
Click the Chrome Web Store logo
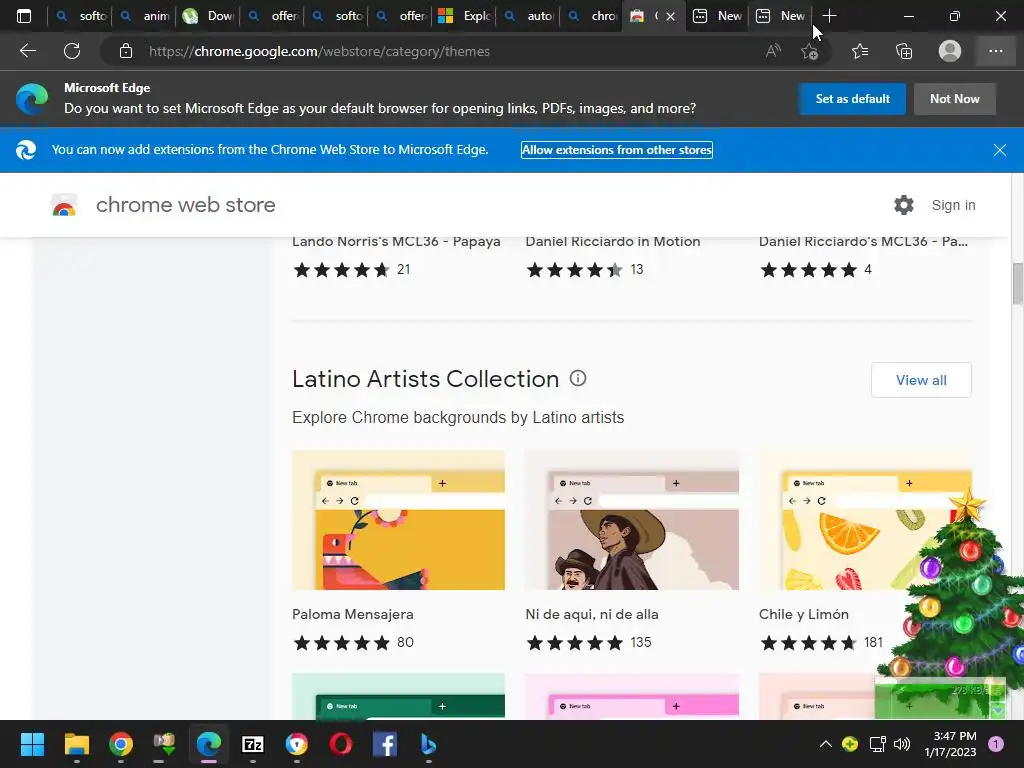coord(64,205)
